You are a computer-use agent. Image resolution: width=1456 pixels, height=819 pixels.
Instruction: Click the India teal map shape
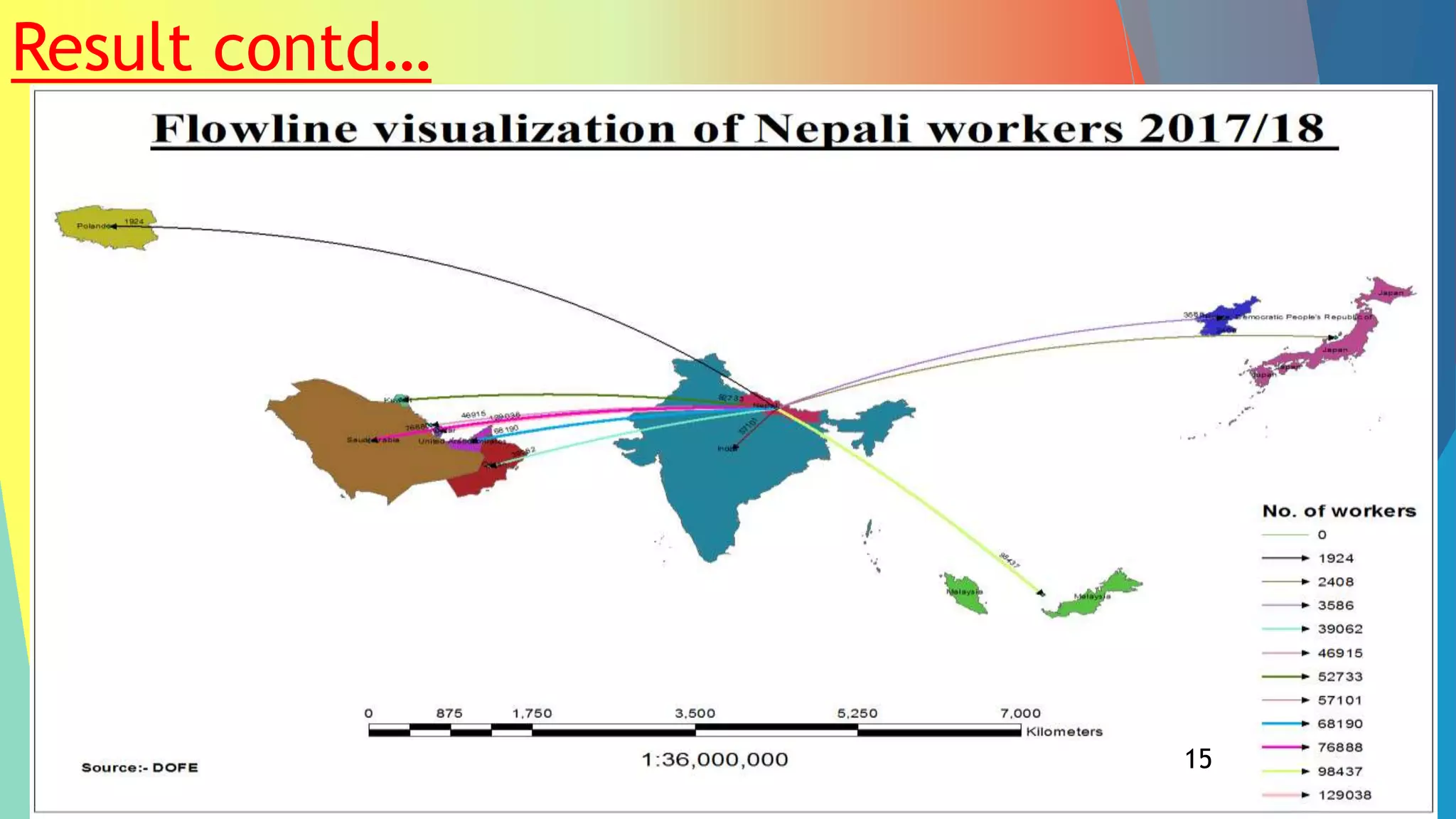(711, 483)
